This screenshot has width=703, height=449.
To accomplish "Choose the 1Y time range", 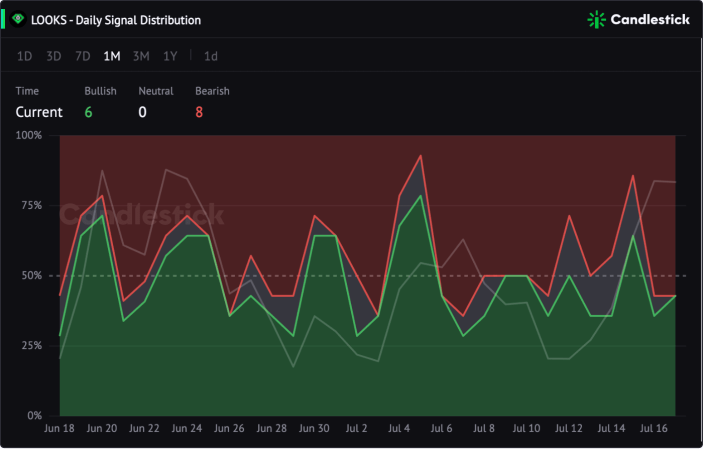I will point(170,56).
